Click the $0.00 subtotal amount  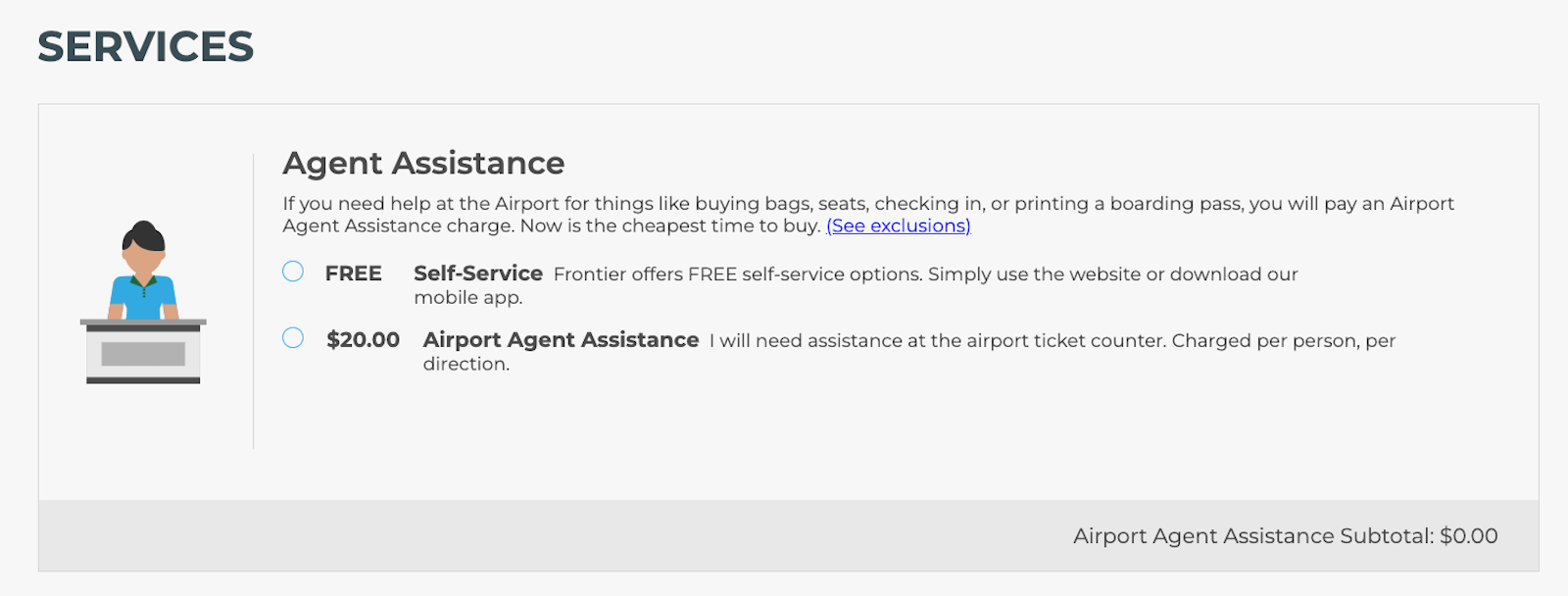pyautogui.click(x=1468, y=536)
